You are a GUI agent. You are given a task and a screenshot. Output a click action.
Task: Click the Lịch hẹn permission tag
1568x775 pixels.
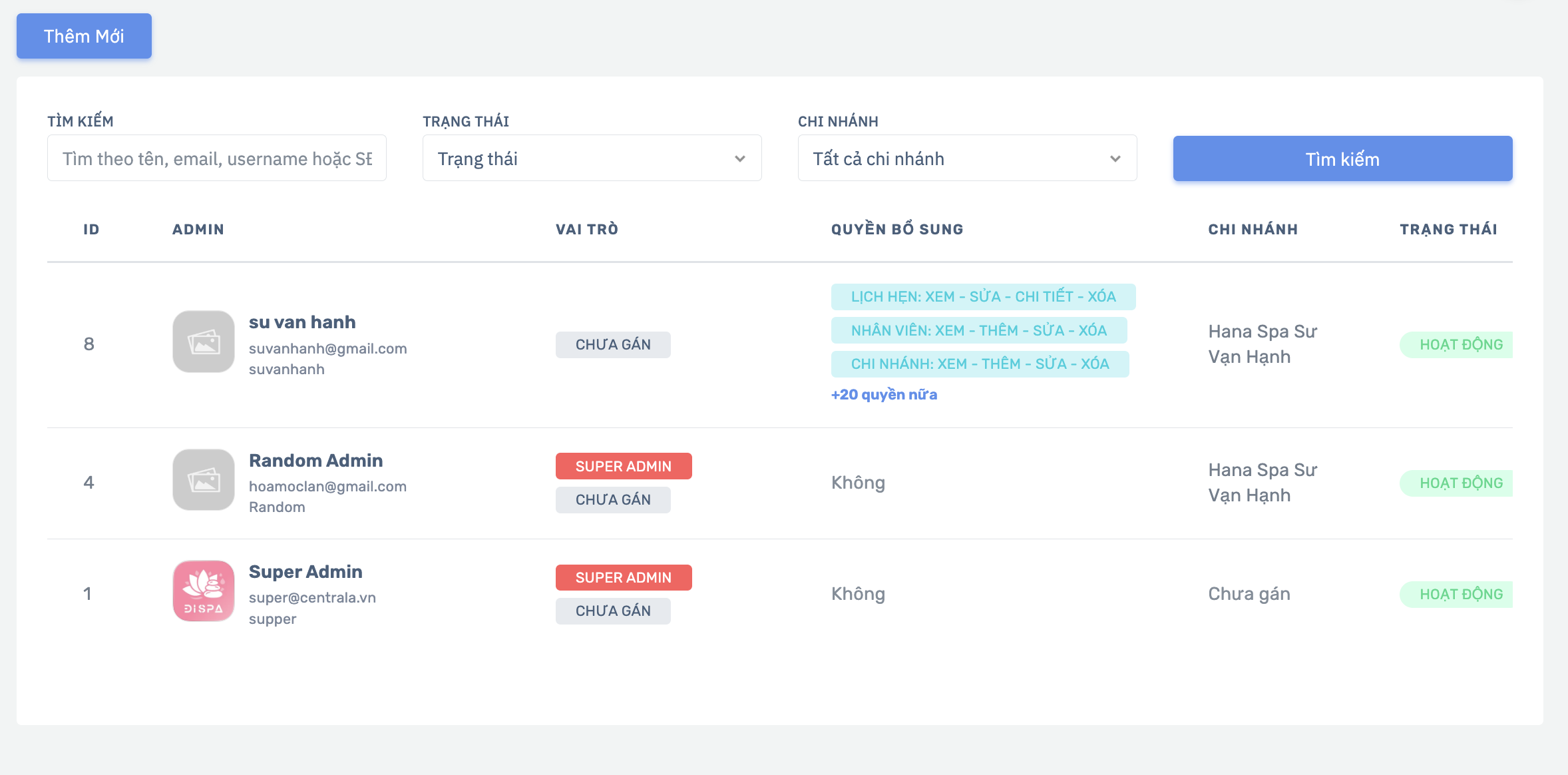[983, 297]
